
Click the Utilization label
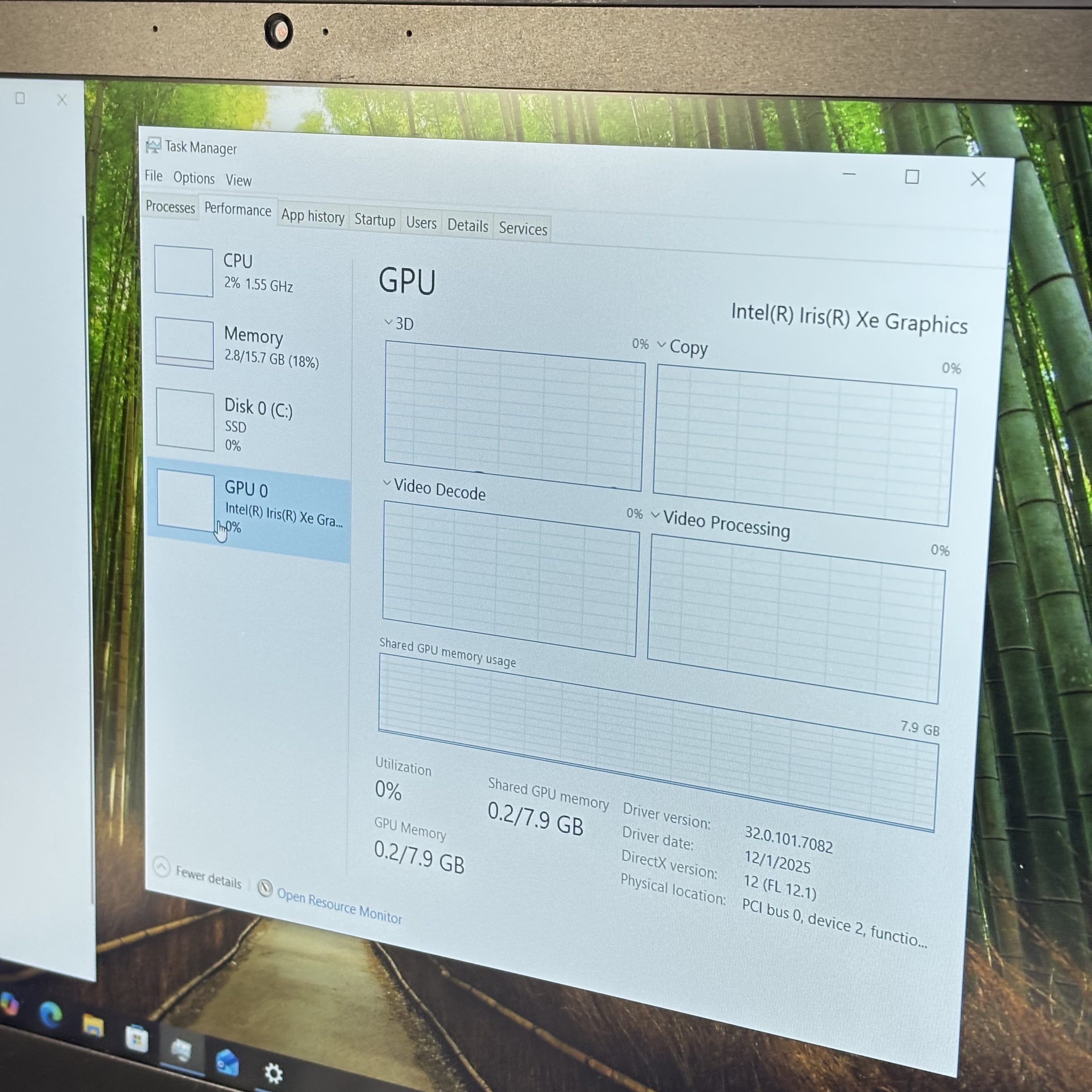click(x=403, y=767)
